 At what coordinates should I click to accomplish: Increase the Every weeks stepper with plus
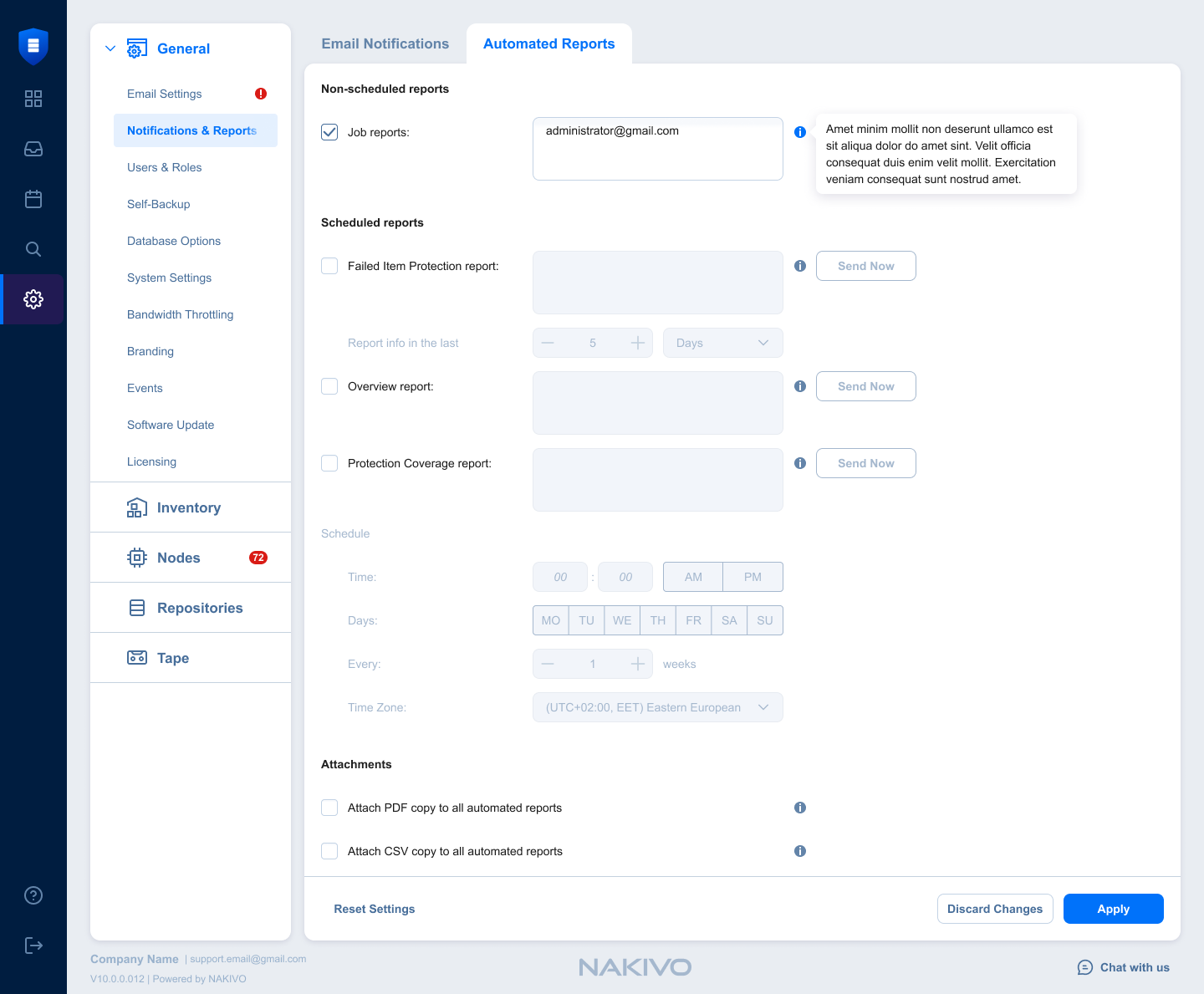[x=638, y=664]
